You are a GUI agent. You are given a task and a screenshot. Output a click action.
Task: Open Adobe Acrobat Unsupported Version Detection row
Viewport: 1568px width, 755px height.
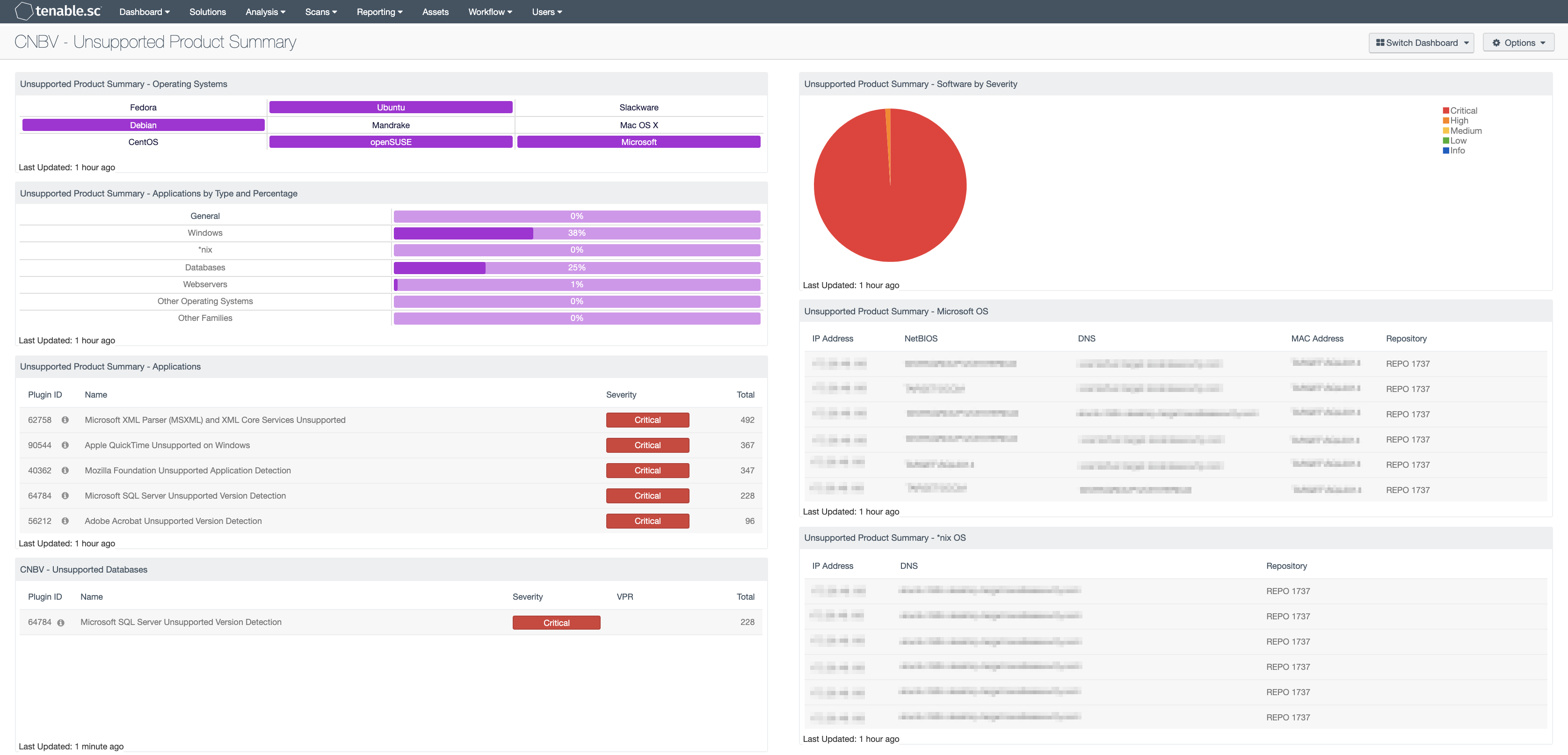click(391, 521)
